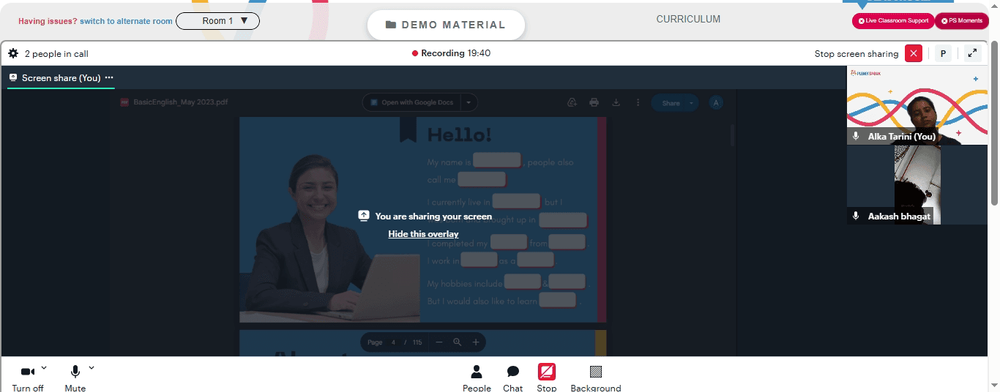Zoom out with the minus button in PDF
The height and width of the screenshot is (392, 1000).
point(439,342)
